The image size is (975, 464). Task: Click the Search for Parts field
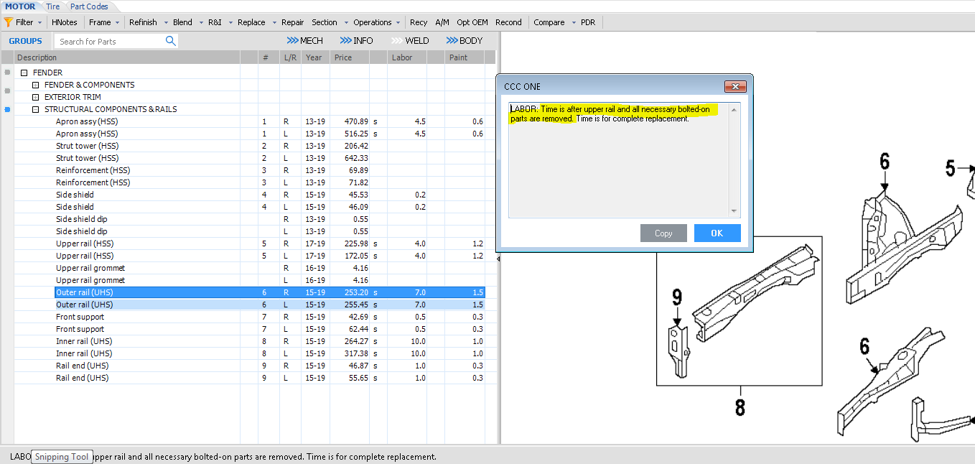pos(108,41)
